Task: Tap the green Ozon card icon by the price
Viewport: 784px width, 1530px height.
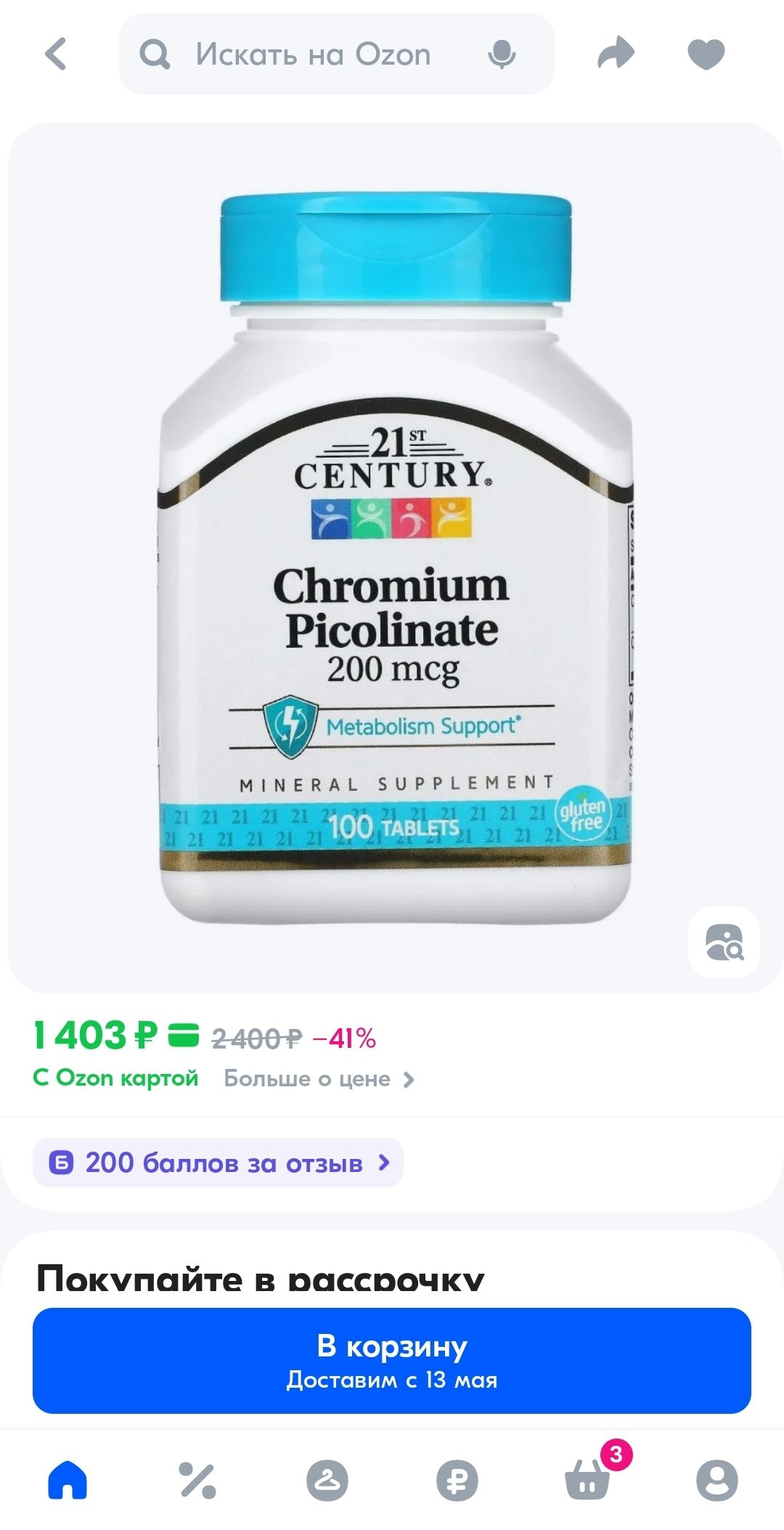Action: click(183, 1035)
